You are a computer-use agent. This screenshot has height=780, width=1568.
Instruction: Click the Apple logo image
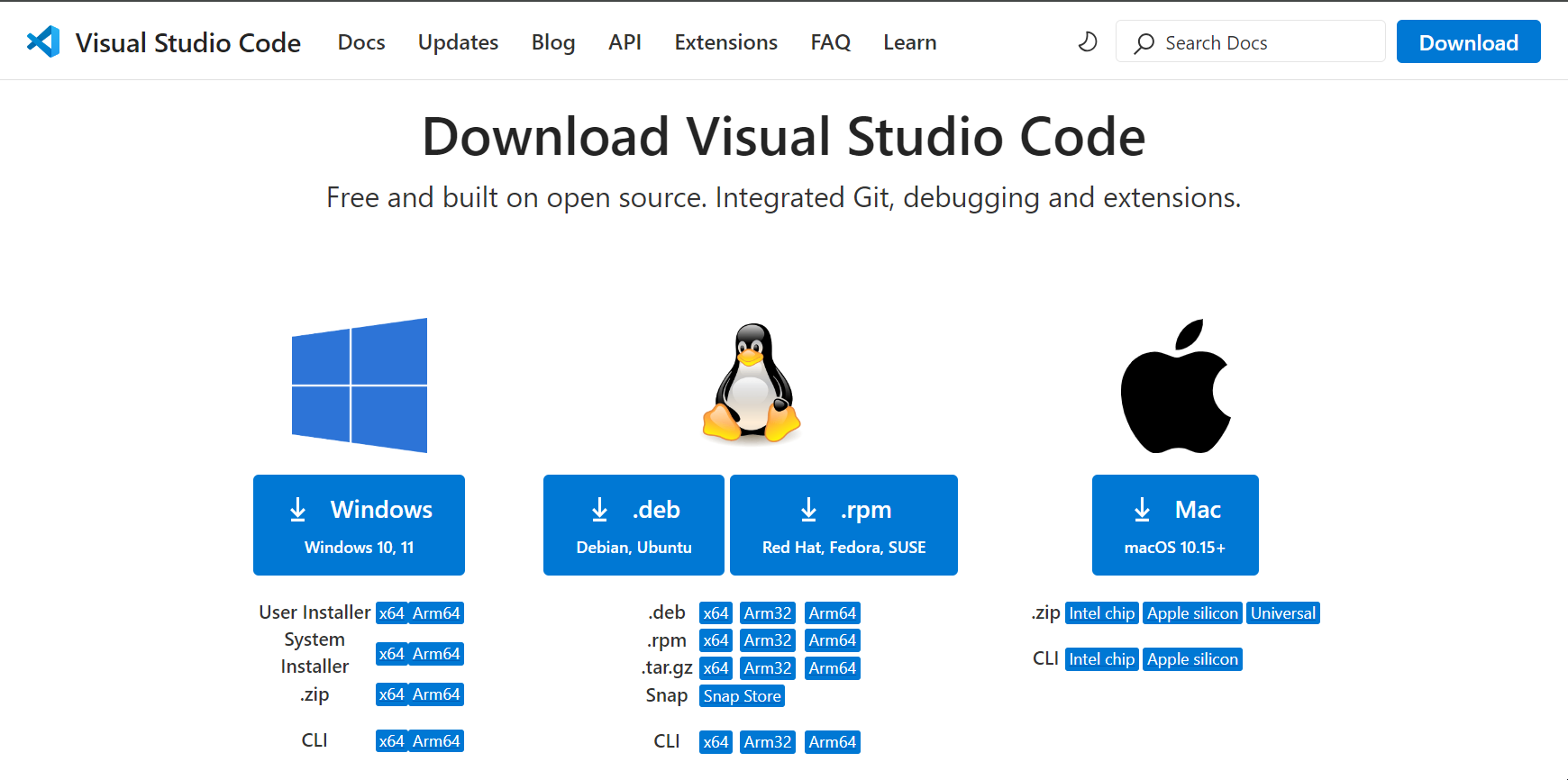1175,385
